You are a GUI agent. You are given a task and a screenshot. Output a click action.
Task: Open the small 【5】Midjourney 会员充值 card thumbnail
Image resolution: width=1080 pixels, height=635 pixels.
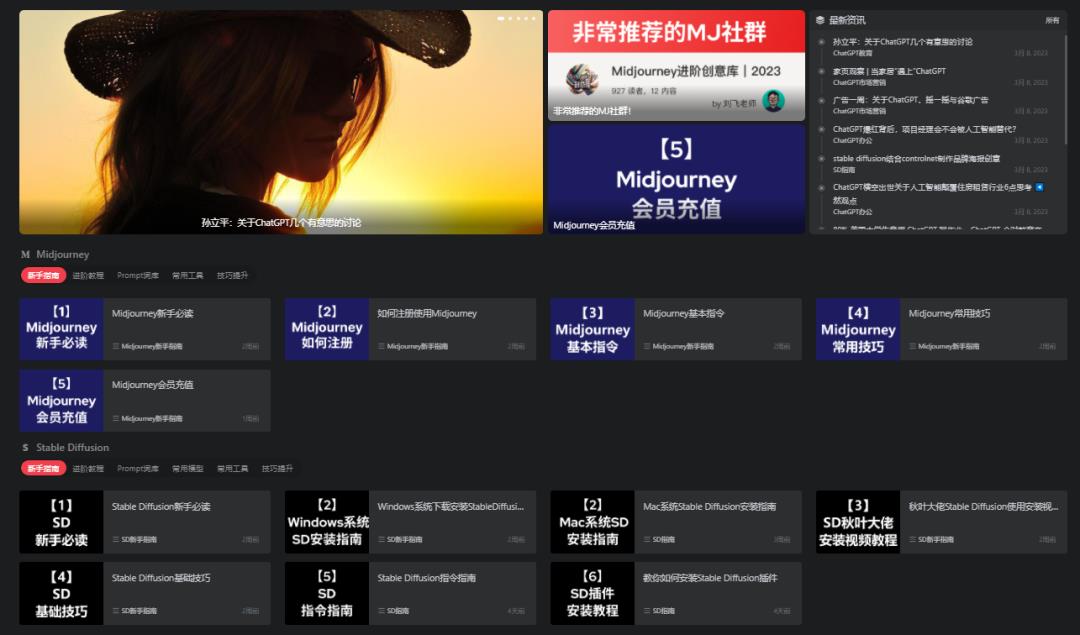tap(61, 401)
